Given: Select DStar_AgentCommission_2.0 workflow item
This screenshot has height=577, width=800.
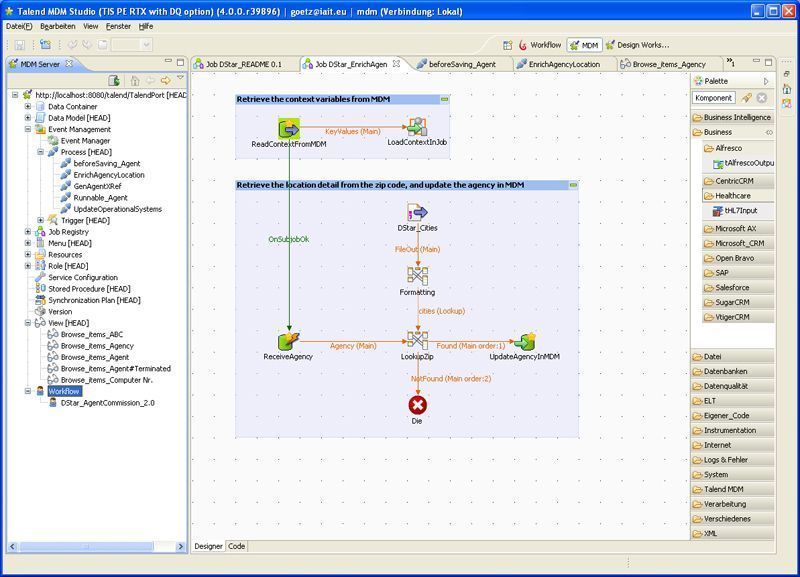Looking at the screenshot, I should point(107,403).
